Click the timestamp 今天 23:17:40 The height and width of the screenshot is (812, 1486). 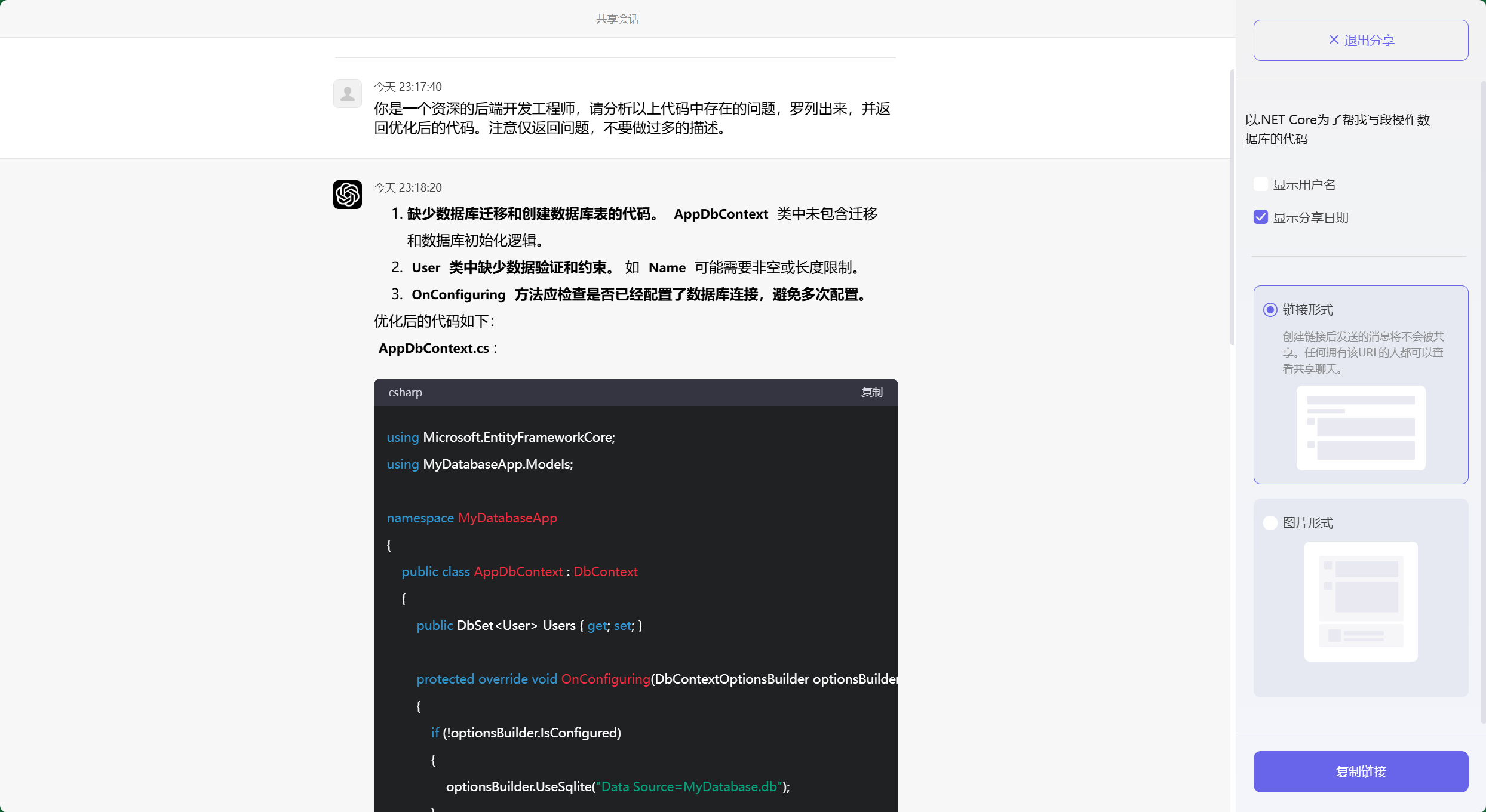click(x=407, y=86)
